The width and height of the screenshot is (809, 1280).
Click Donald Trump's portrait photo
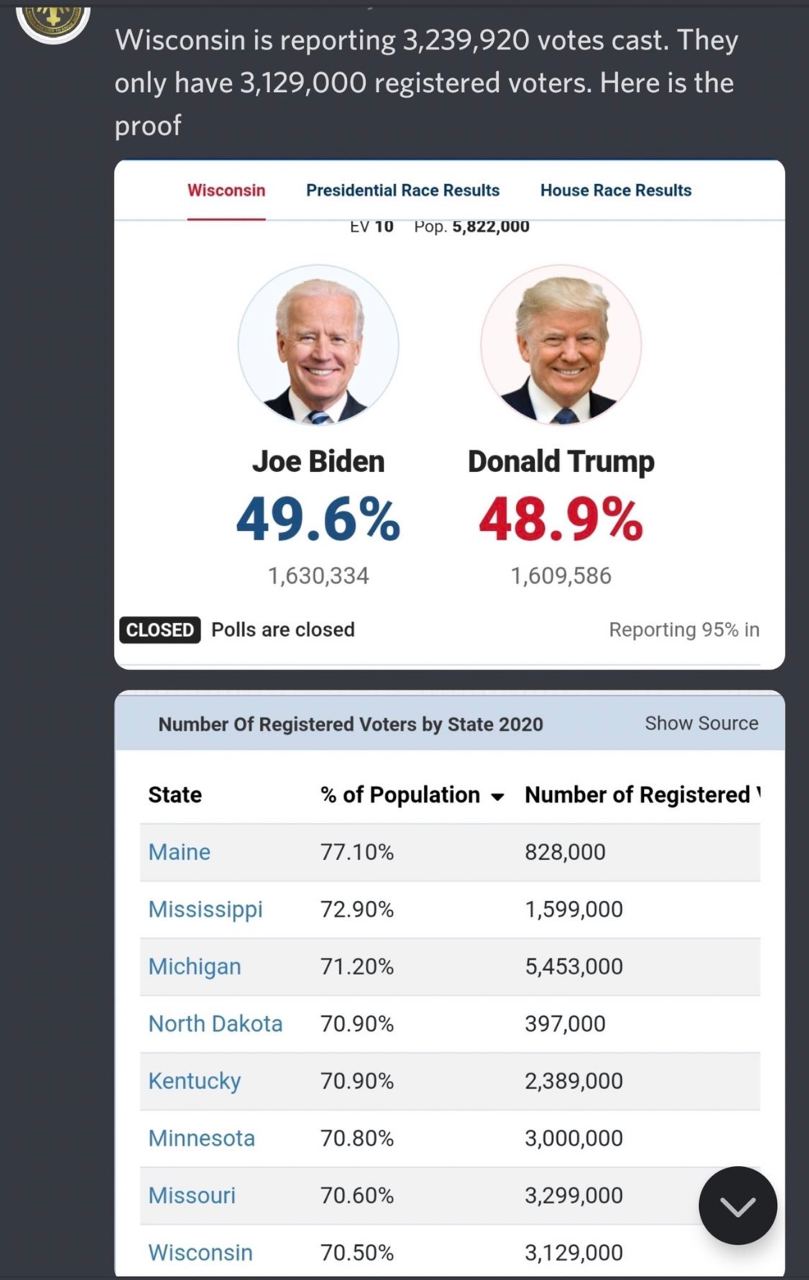[x=561, y=345]
